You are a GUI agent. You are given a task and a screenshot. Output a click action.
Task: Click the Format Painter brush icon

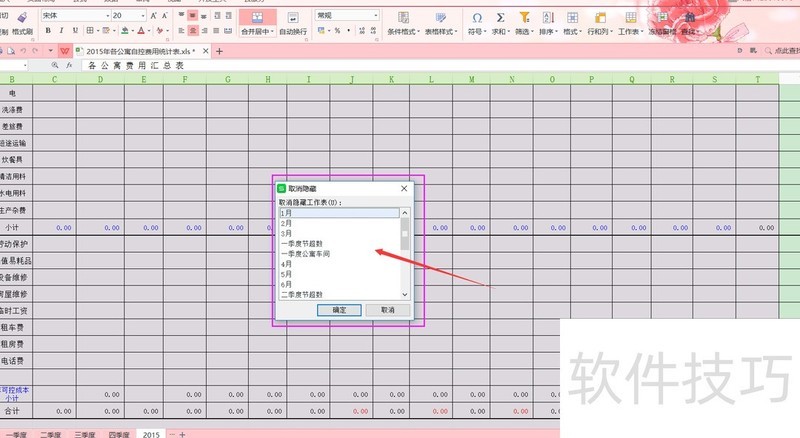point(22,17)
